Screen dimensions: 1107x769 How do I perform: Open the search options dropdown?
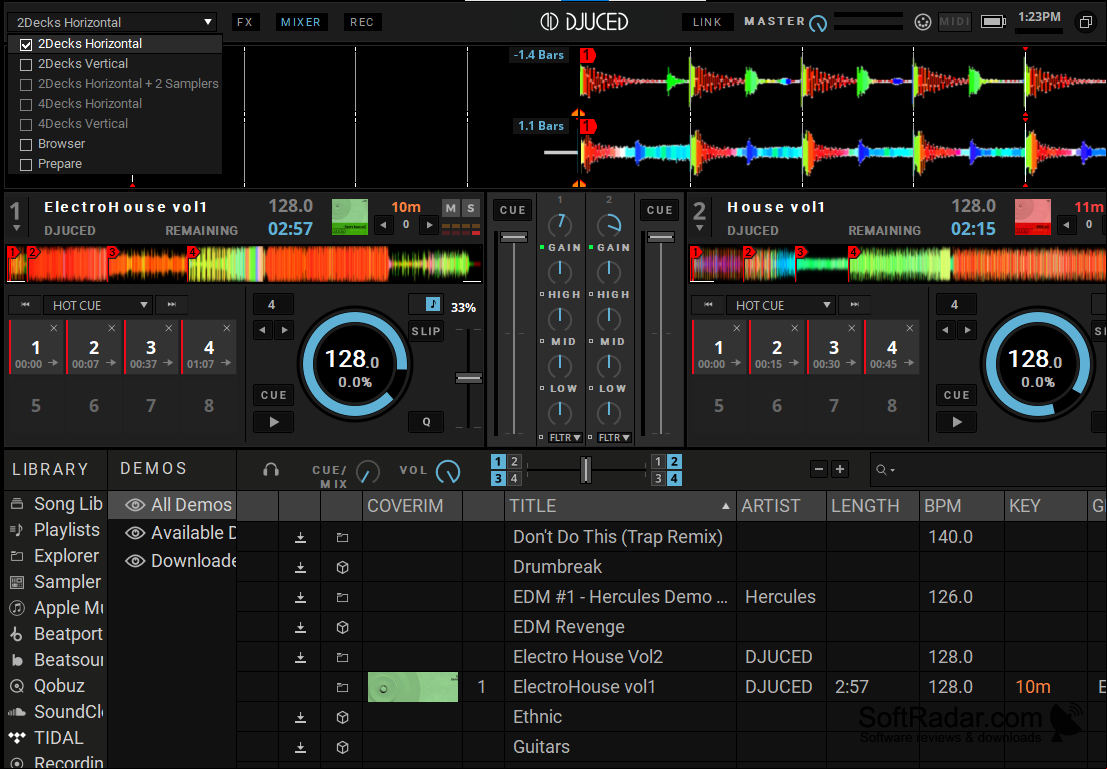point(885,470)
